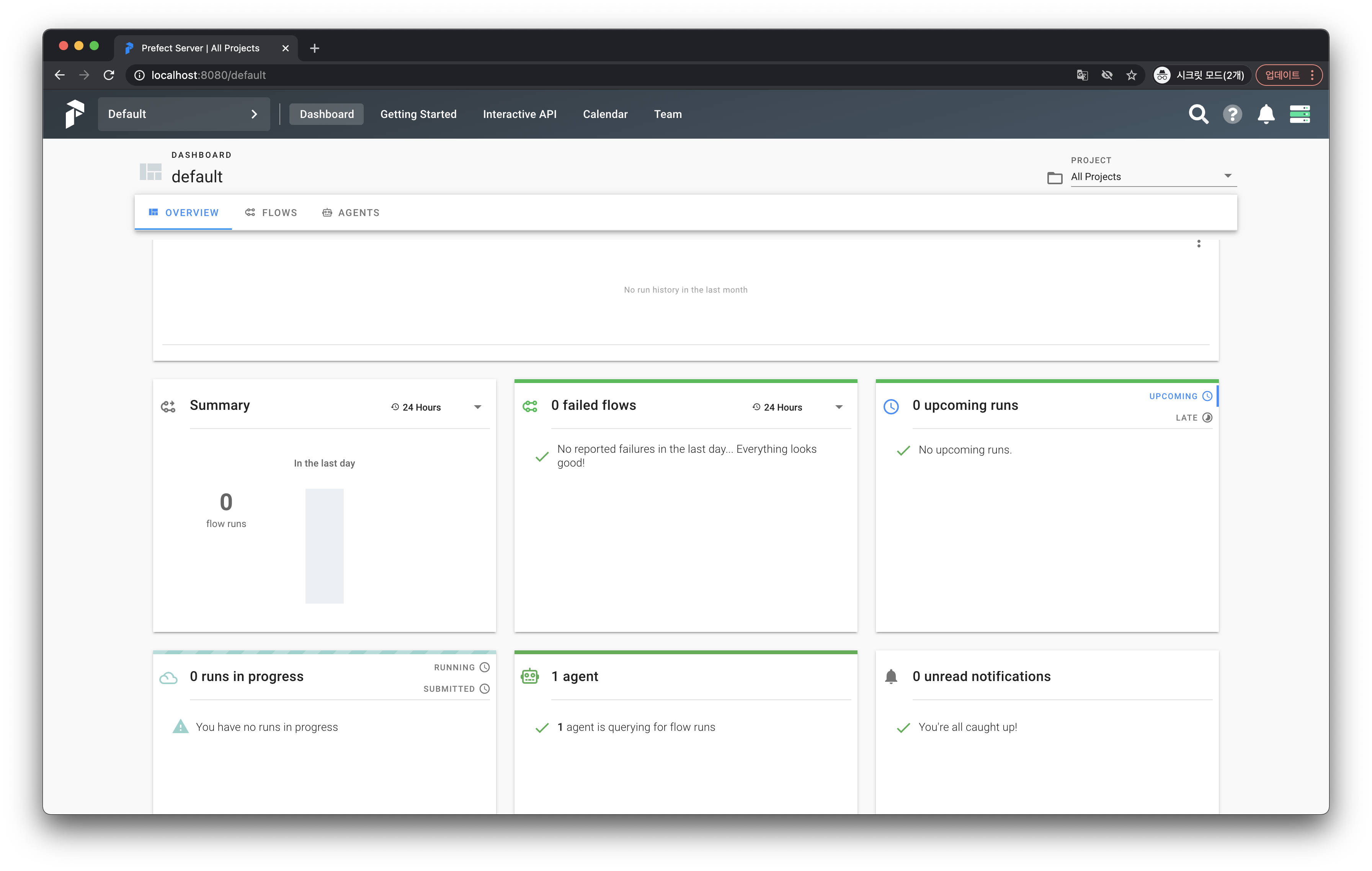1372x871 pixels.
Task: Click the browser bookmark star icon
Action: (1132, 75)
